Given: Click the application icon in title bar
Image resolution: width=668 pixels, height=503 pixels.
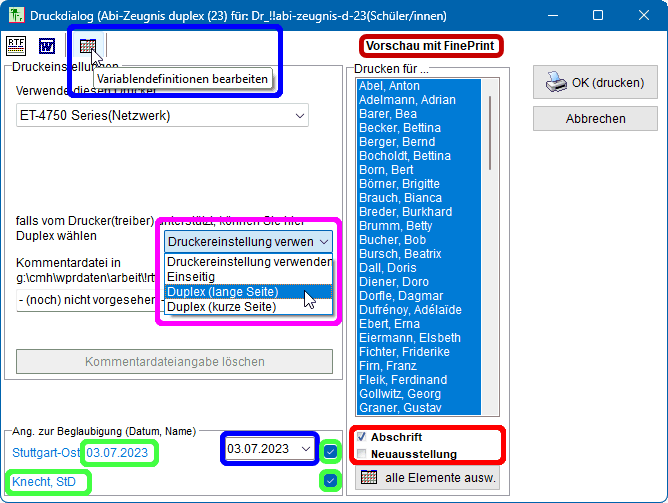Looking at the screenshot, I should point(15,16).
